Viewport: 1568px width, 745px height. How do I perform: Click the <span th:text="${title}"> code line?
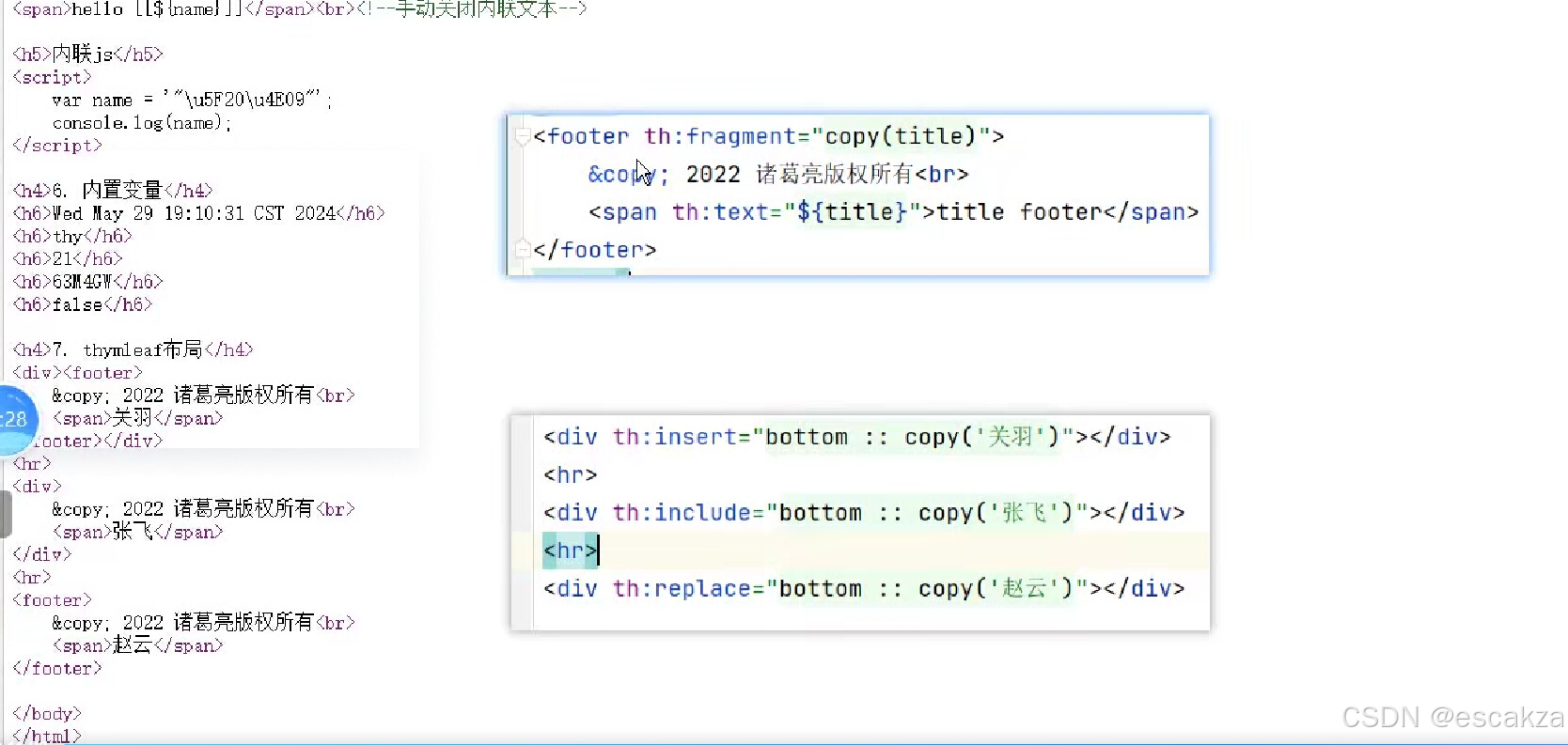pyautogui.click(x=894, y=212)
